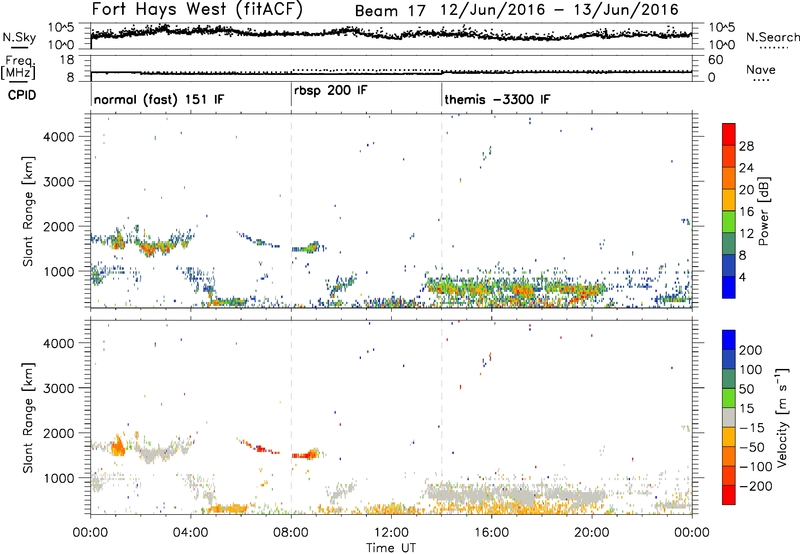The width and height of the screenshot is (800, 554).
Task: Select the 'N.Sky' legend label
Action: tap(19, 37)
